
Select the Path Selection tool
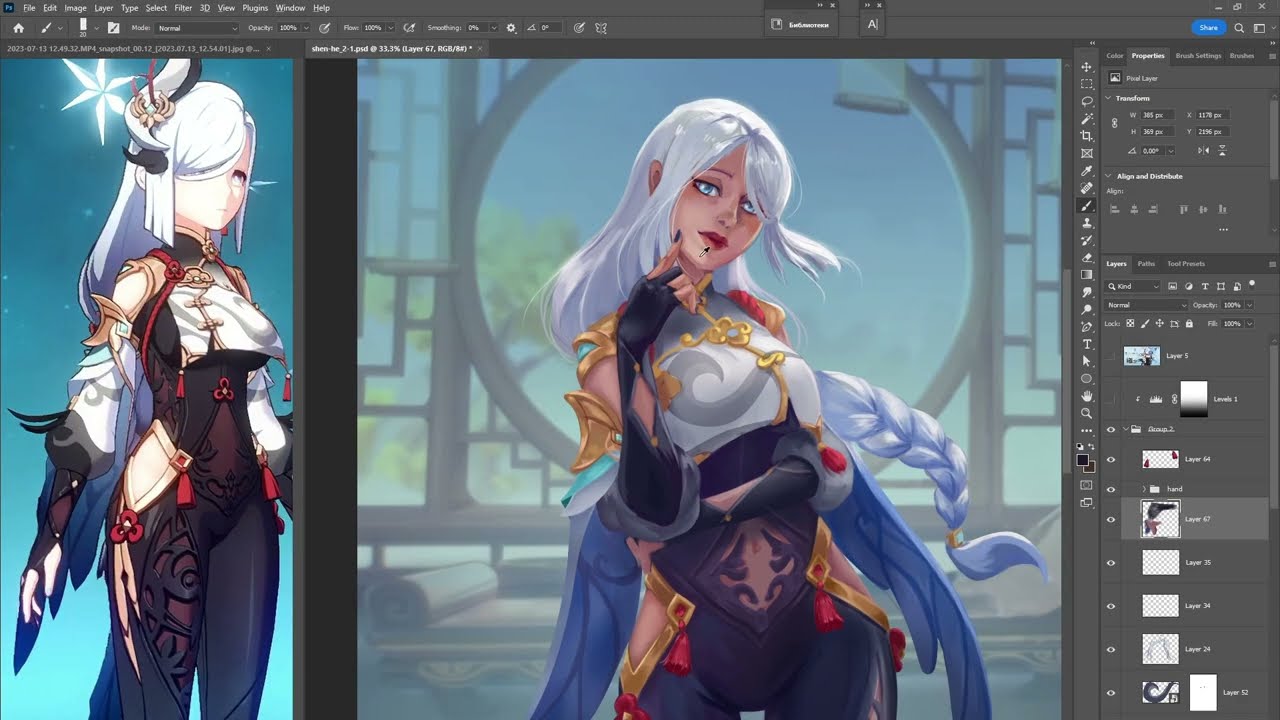1087,361
